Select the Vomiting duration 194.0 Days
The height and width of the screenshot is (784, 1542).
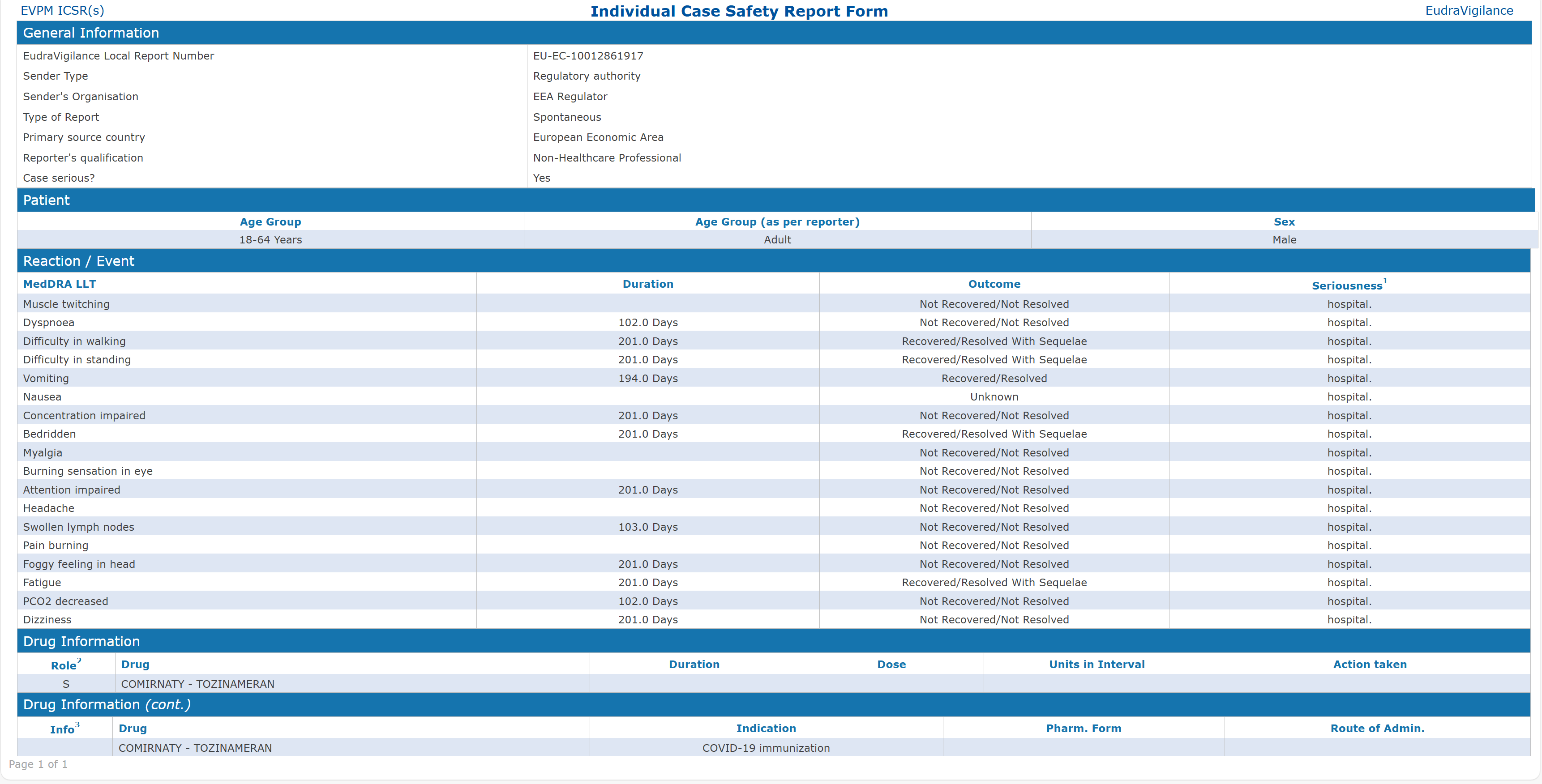pyautogui.click(x=648, y=378)
